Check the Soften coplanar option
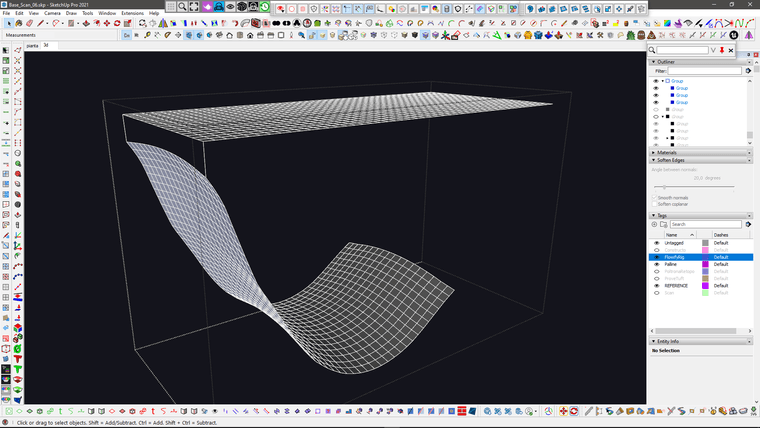Image resolution: width=760 pixels, height=428 pixels. click(x=654, y=204)
